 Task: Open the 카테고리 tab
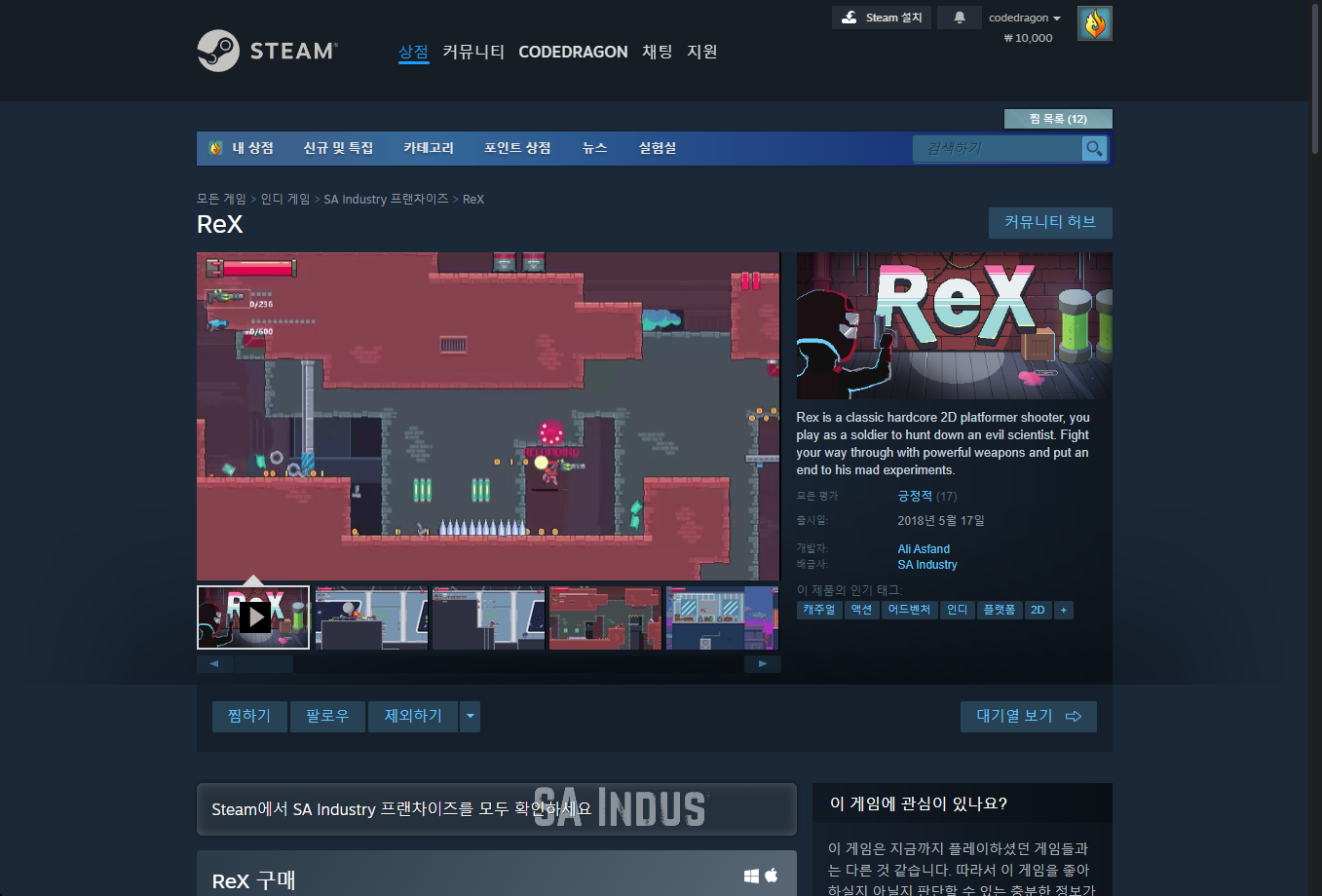pos(429,148)
